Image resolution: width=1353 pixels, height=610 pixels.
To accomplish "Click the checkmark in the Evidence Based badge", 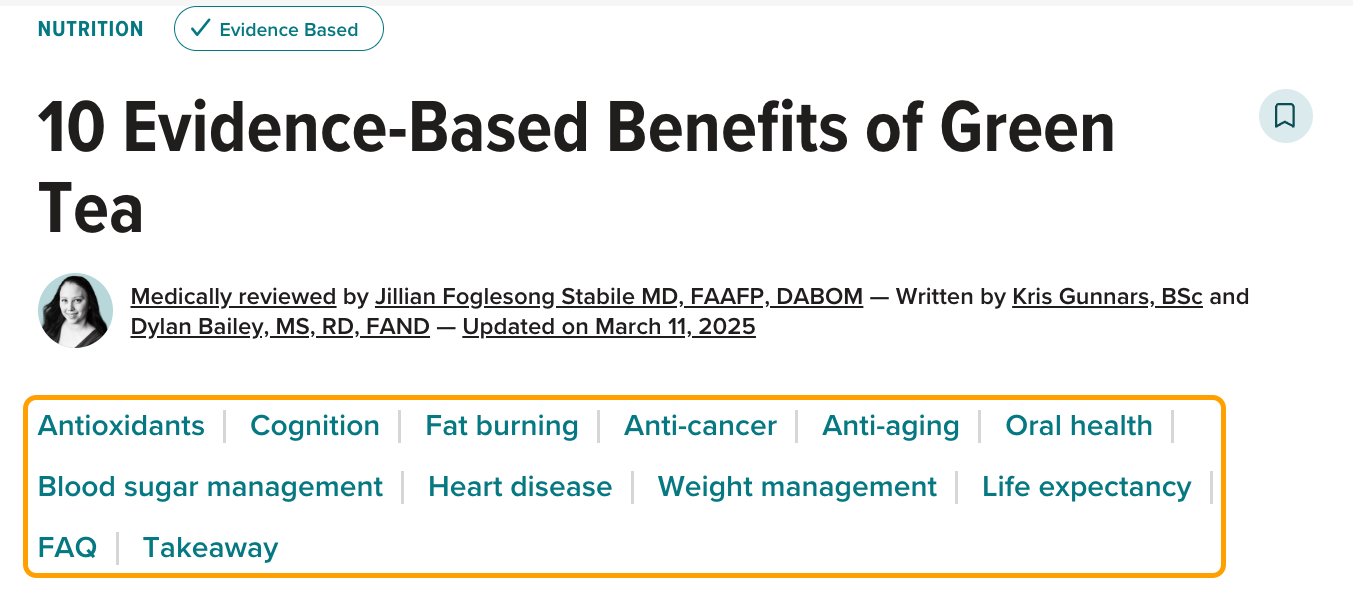I will [198, 29].
